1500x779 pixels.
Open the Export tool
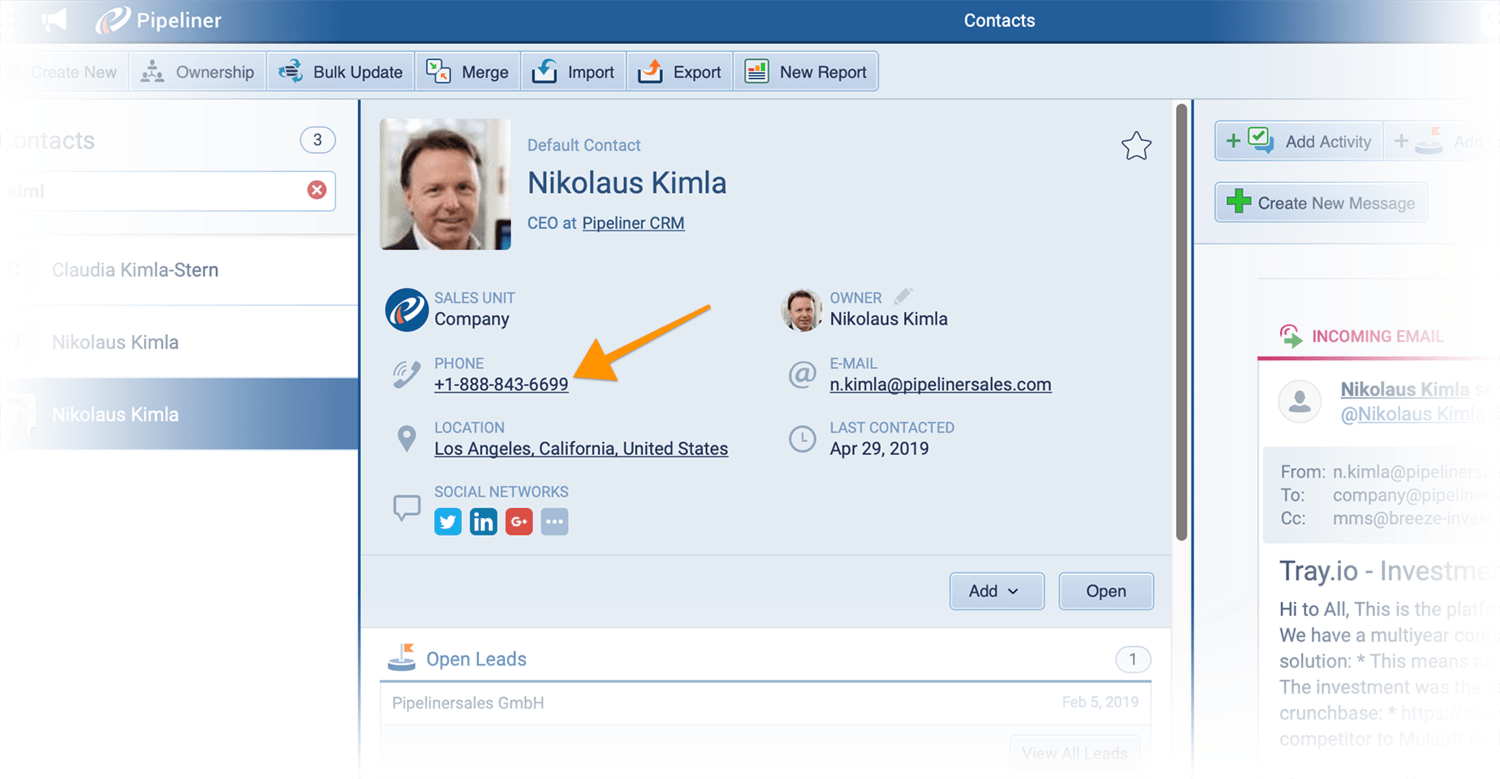(679, 71)
